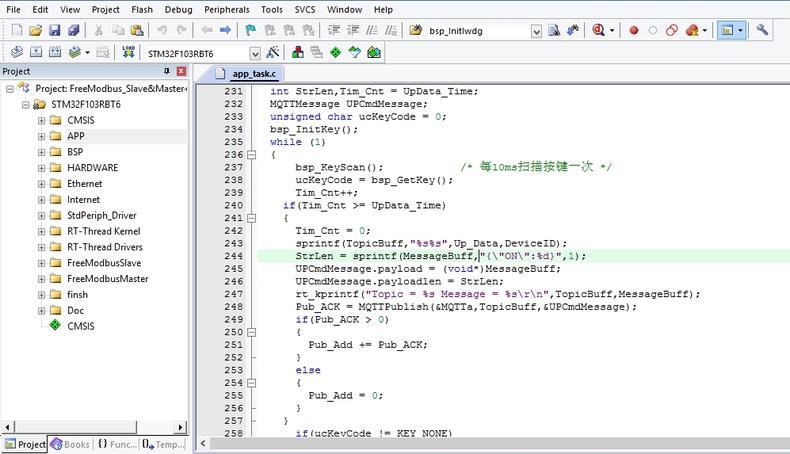Kill all breakpoints using the red cluster icon
The width and height of the screenshot is (790, 454).
(x=692, y=30)
